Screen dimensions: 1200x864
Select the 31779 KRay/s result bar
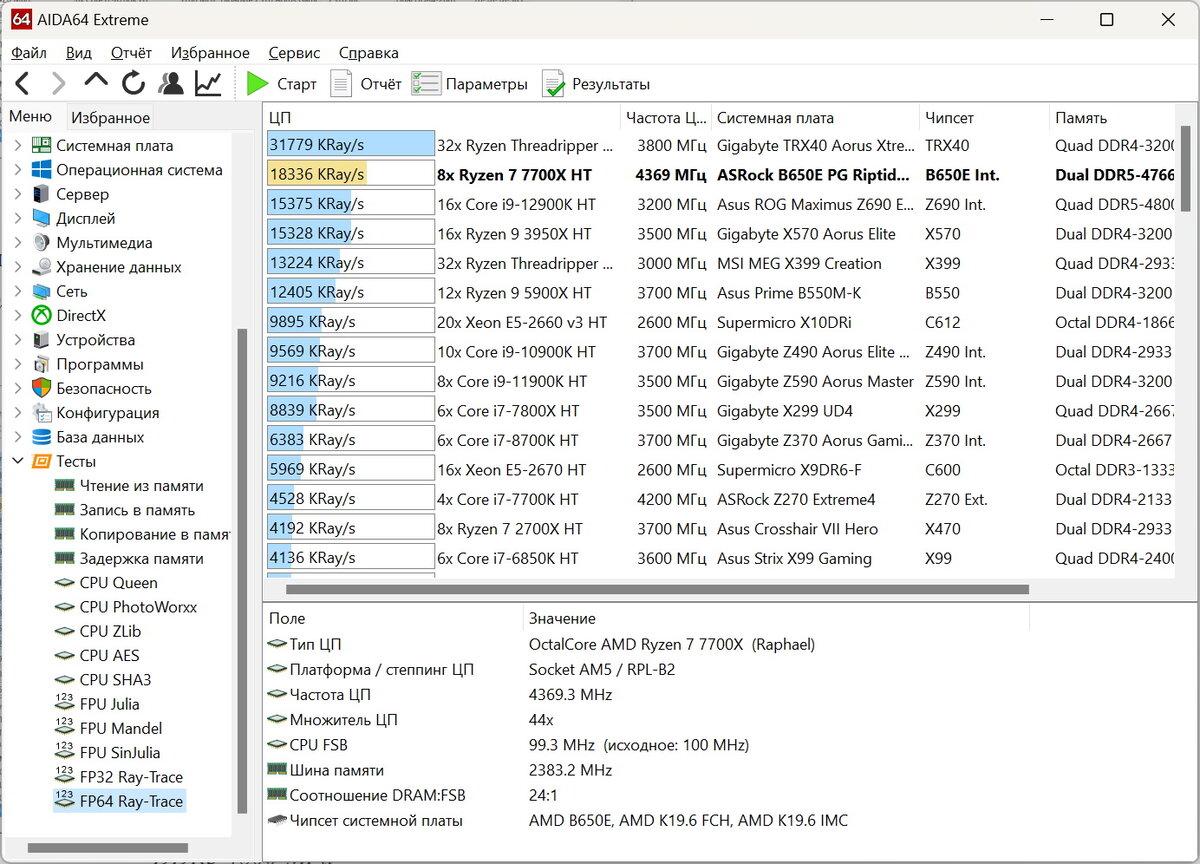[x=351, y=145]
